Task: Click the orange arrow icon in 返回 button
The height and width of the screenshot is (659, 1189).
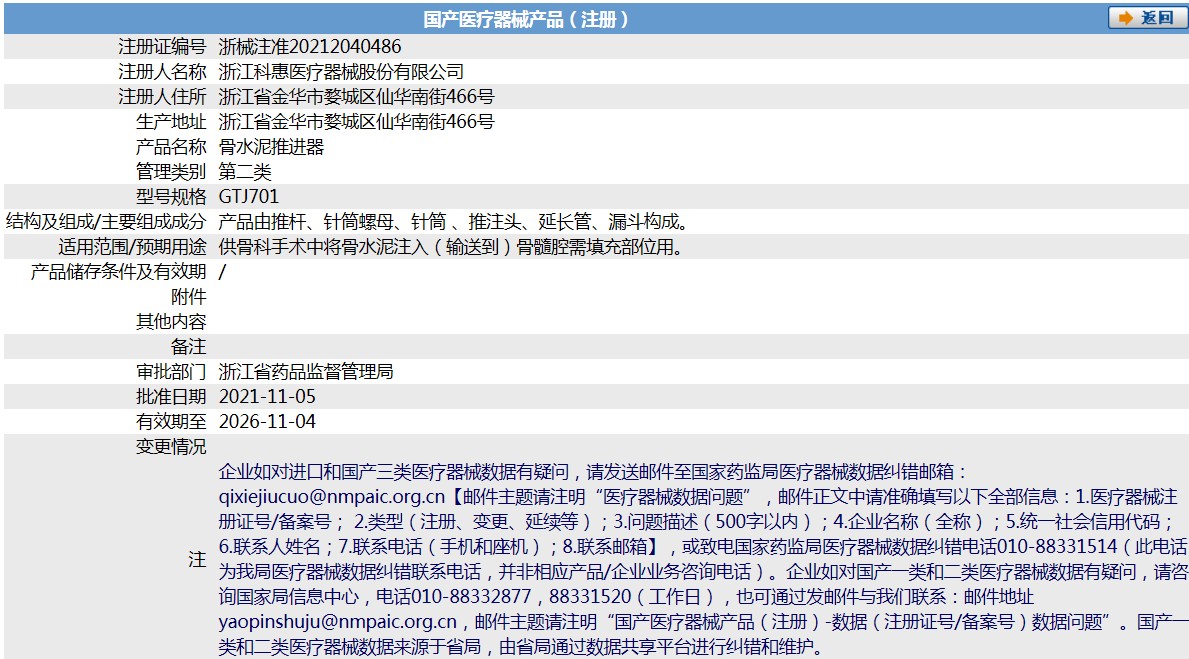Action: [x=1125, y=17]
